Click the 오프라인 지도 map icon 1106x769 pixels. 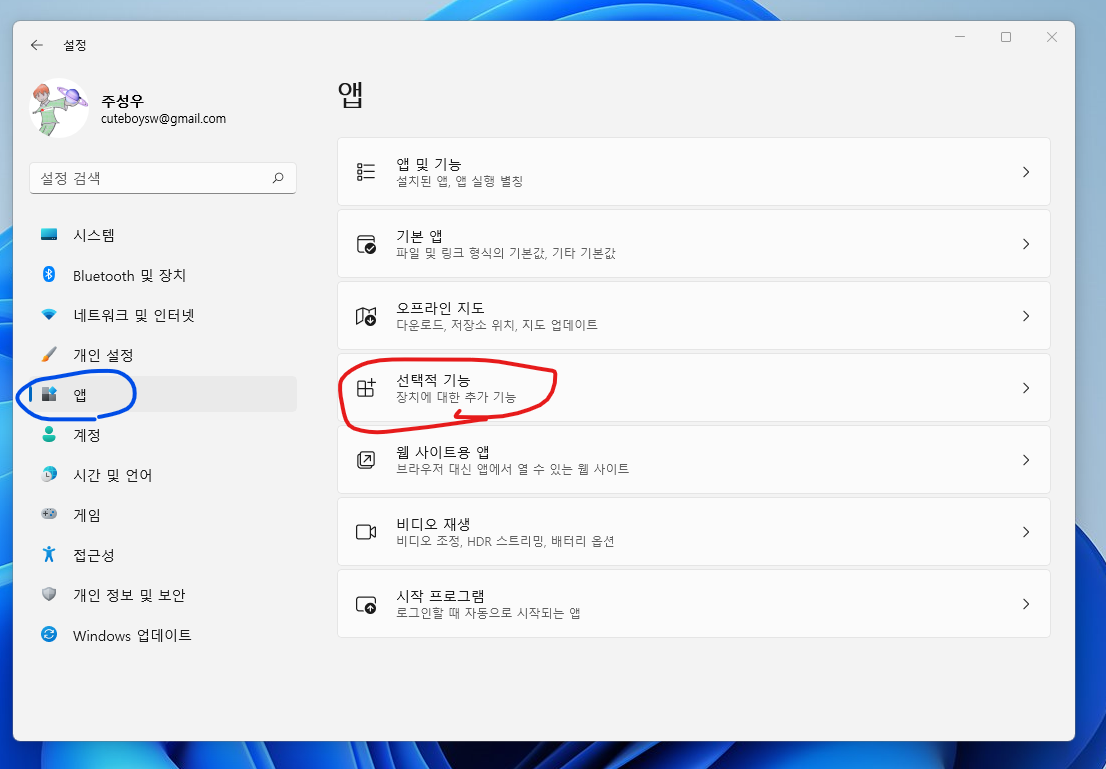tap(365, 316)
